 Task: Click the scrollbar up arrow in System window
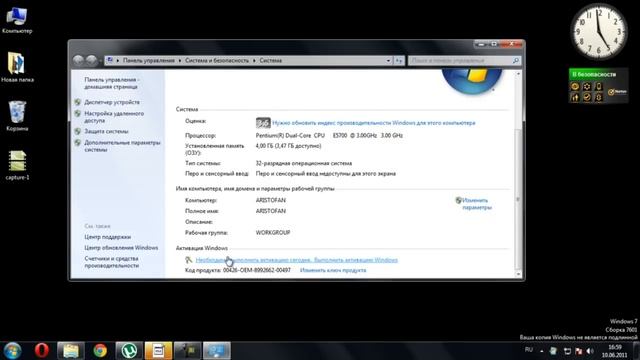tap(518, 74)
